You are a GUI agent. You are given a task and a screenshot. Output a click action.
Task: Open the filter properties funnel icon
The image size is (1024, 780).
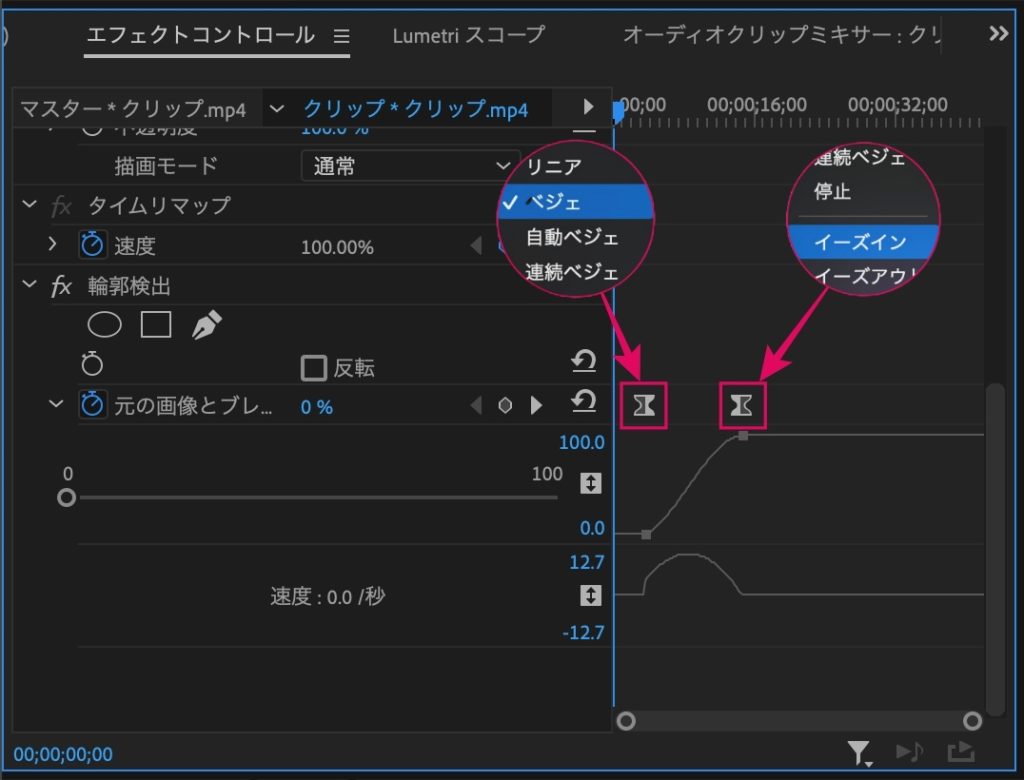click(859, 753)
